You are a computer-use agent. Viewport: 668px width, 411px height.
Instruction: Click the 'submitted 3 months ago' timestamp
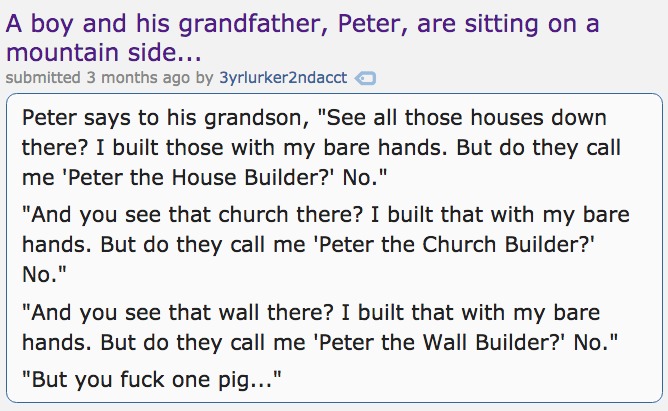pyautogui.click(x=98, y=78)
